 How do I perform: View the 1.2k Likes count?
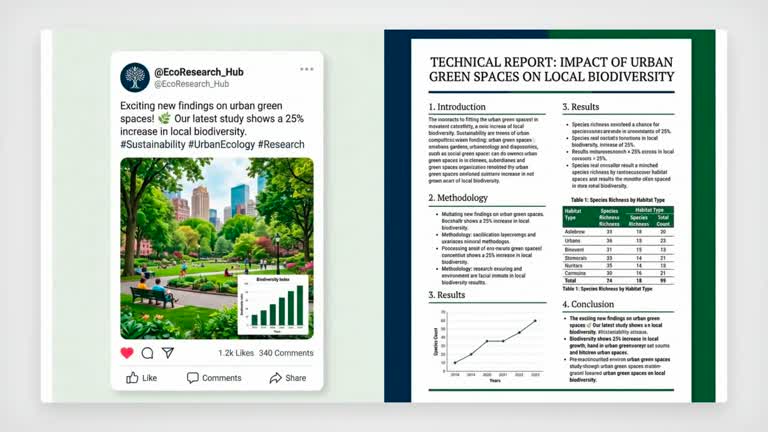(x=236, y=353)
